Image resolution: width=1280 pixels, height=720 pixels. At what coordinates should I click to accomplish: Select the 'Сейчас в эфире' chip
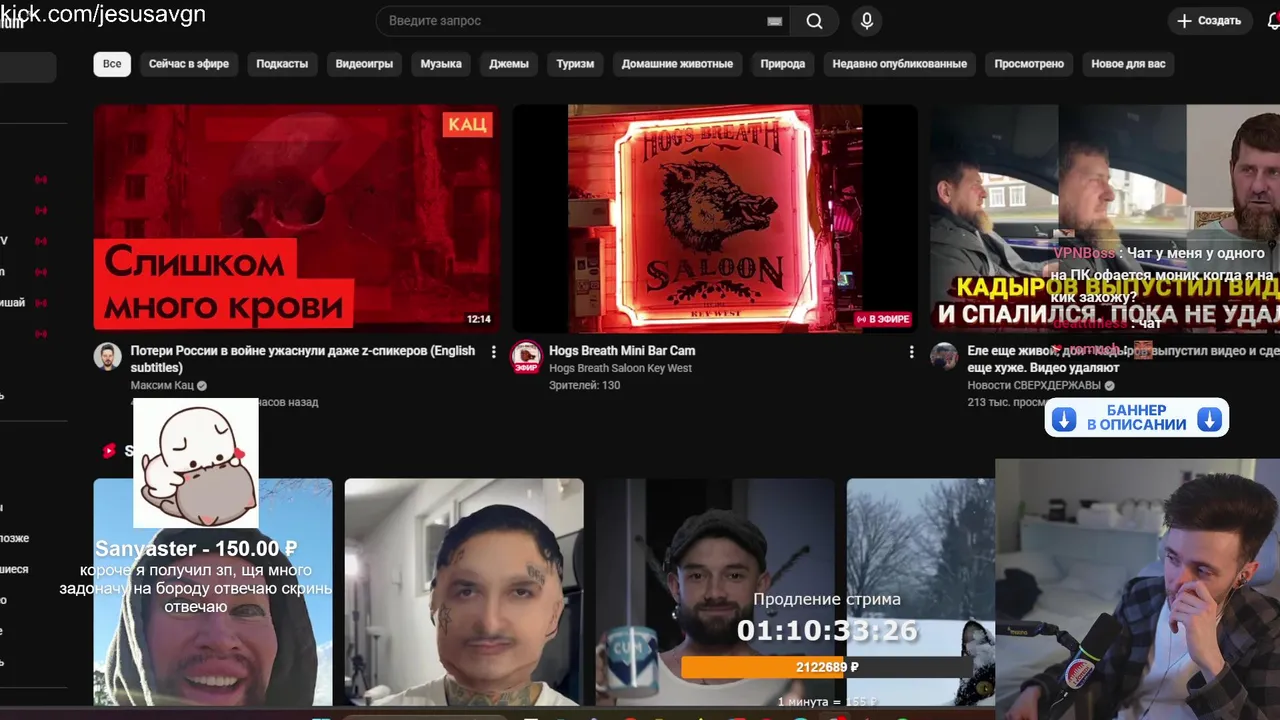(x=189, y=64)
